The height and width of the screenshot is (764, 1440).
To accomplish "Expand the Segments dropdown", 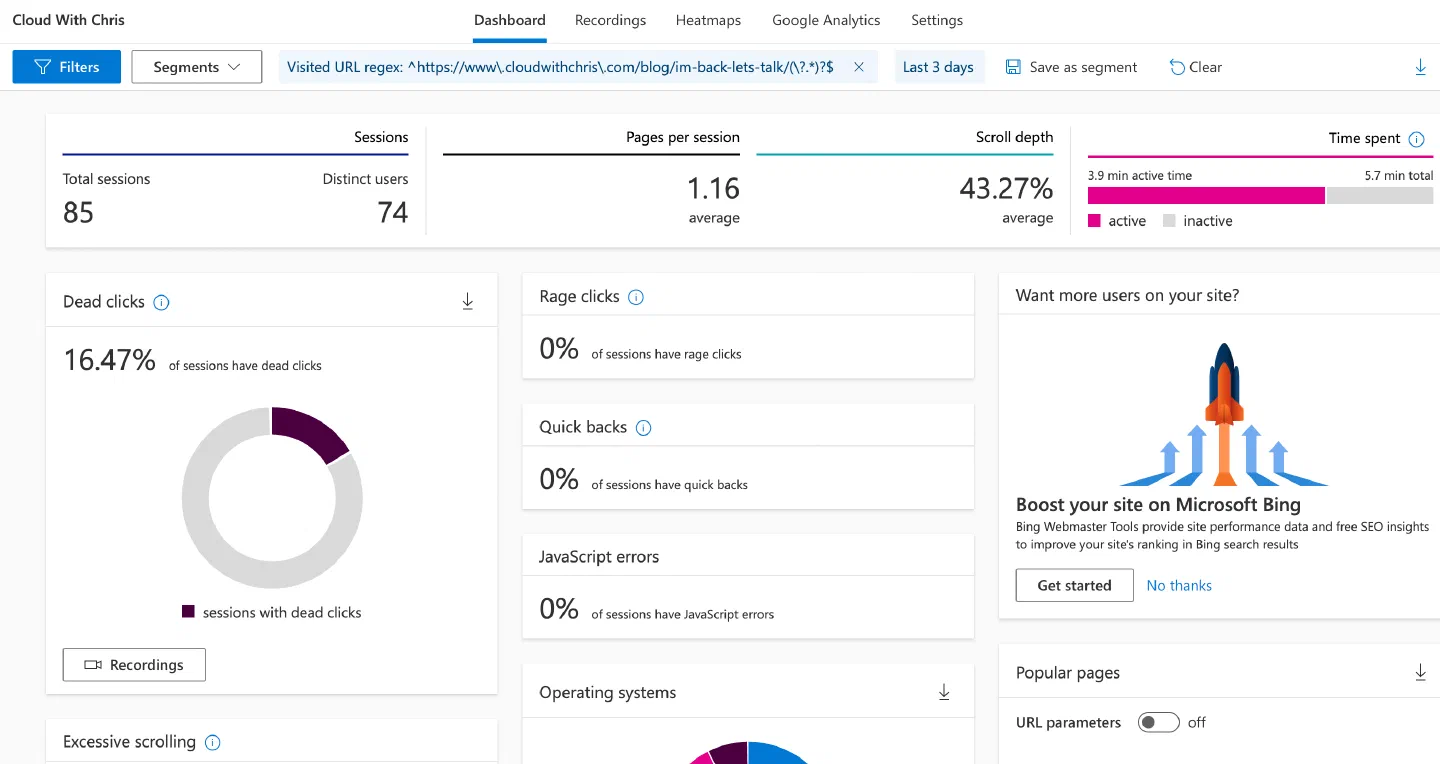I will click(x=197, y=67).
